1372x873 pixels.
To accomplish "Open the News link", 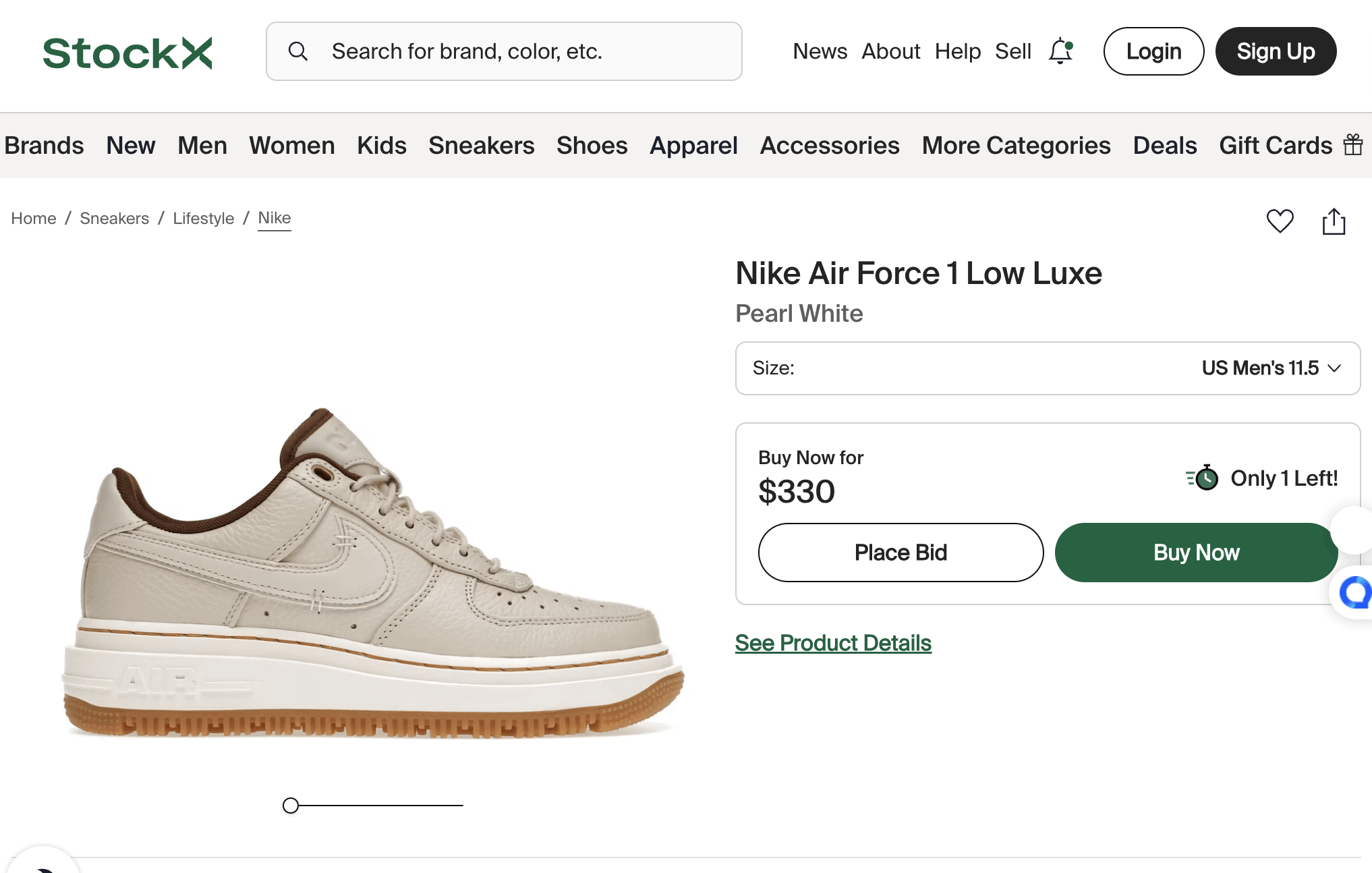I will pos(820,51).
